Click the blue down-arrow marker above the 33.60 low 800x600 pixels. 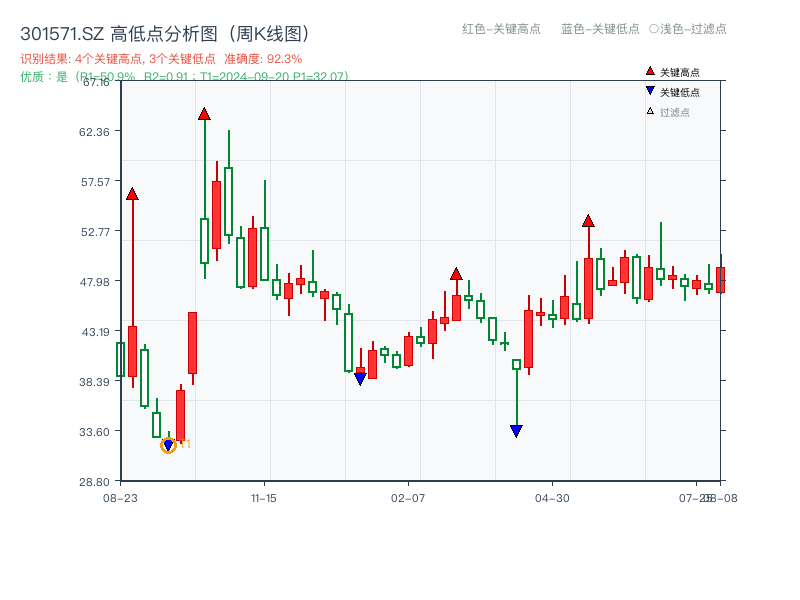coord(514,431)
